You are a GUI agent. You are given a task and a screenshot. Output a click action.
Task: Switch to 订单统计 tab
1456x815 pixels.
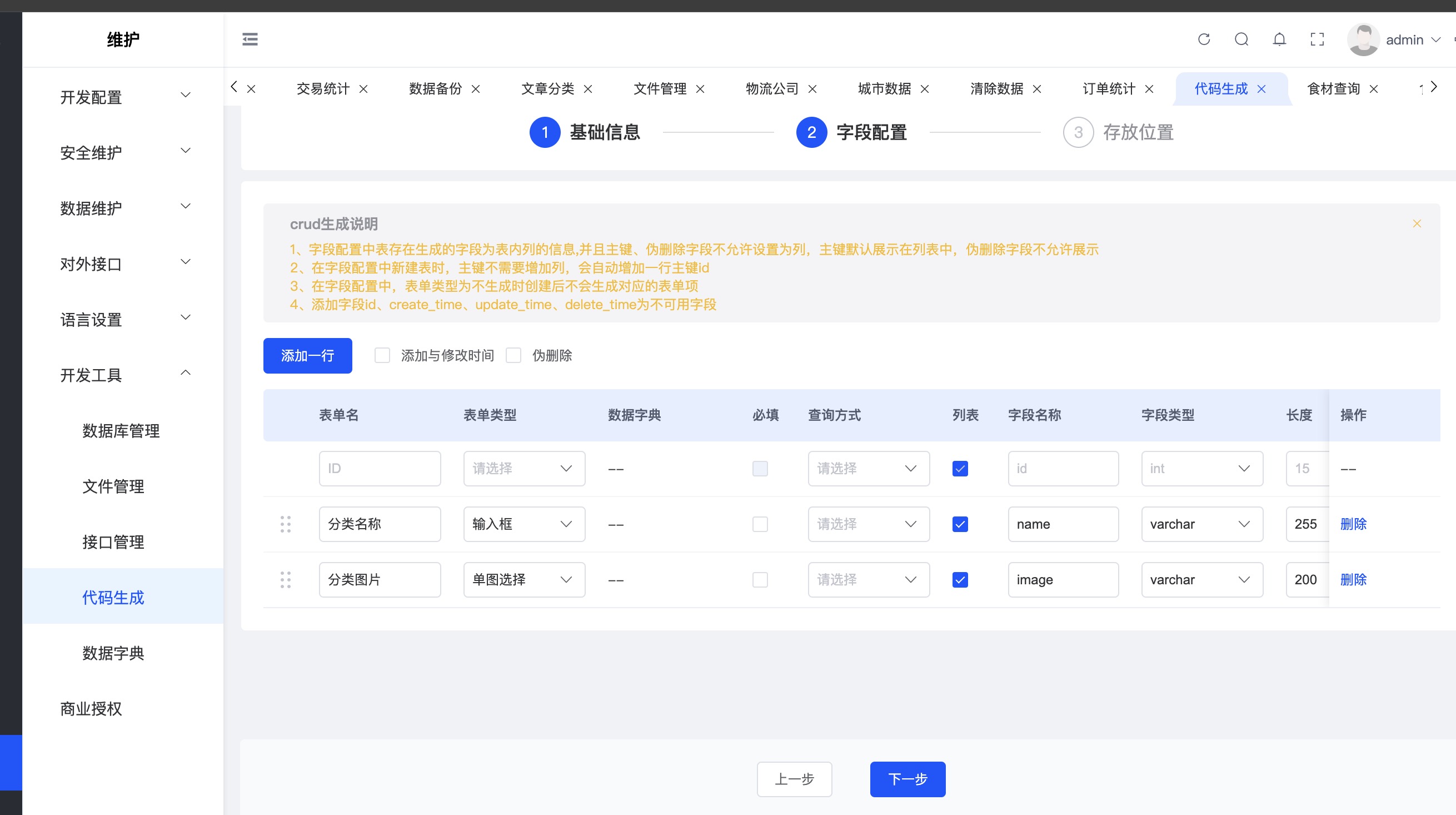[x=1109, y=89]
